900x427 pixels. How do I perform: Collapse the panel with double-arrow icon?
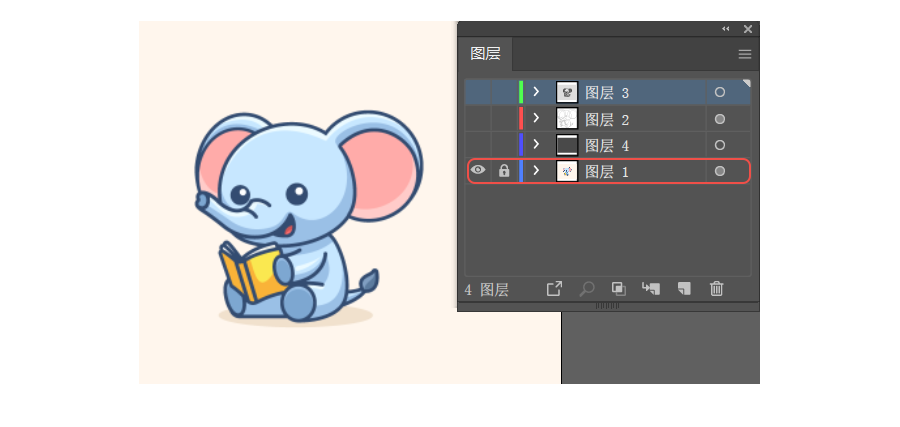pos(726,29)
